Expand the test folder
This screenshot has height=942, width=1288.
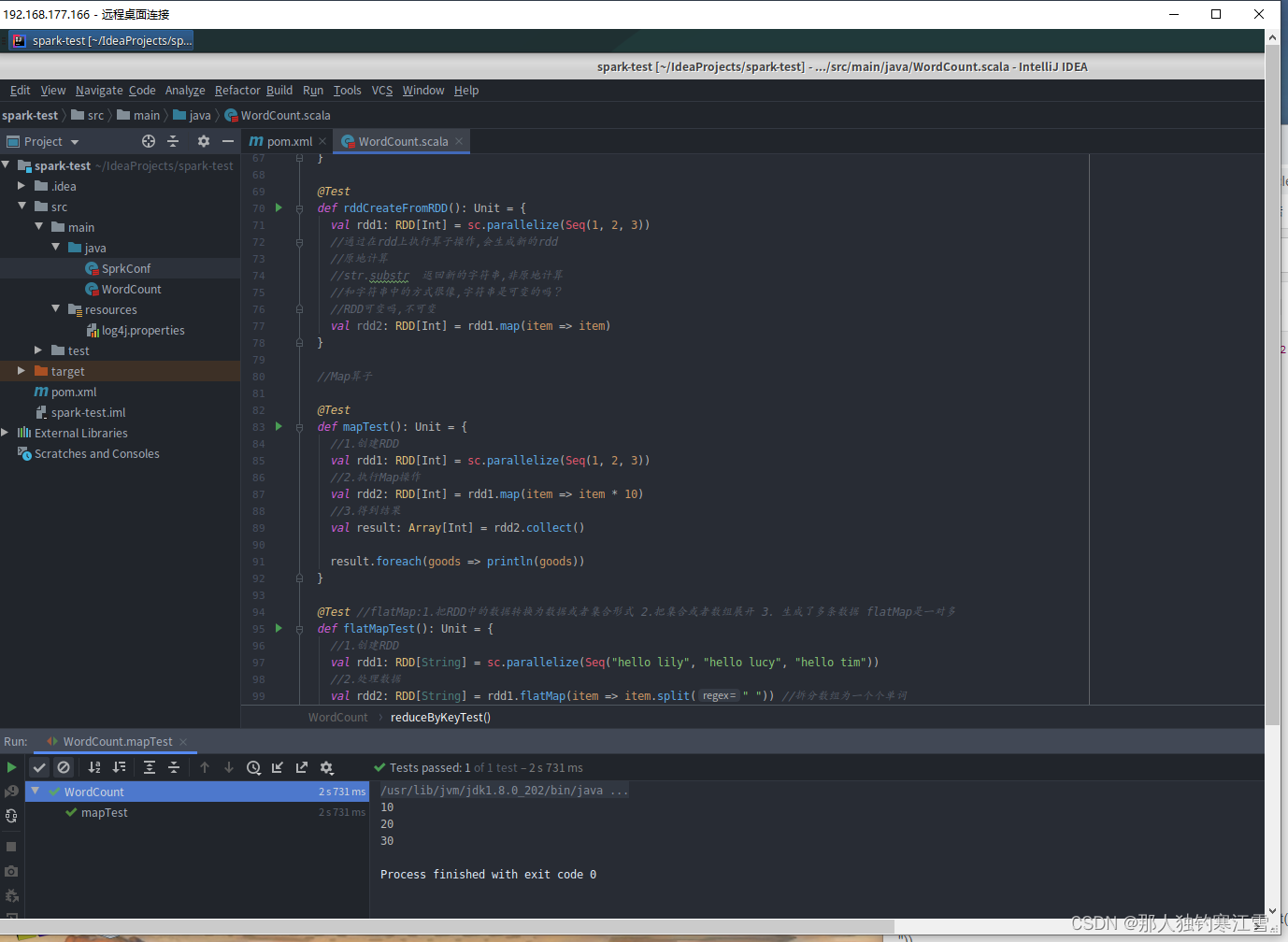pyautogui.click(x=38, y=350)
